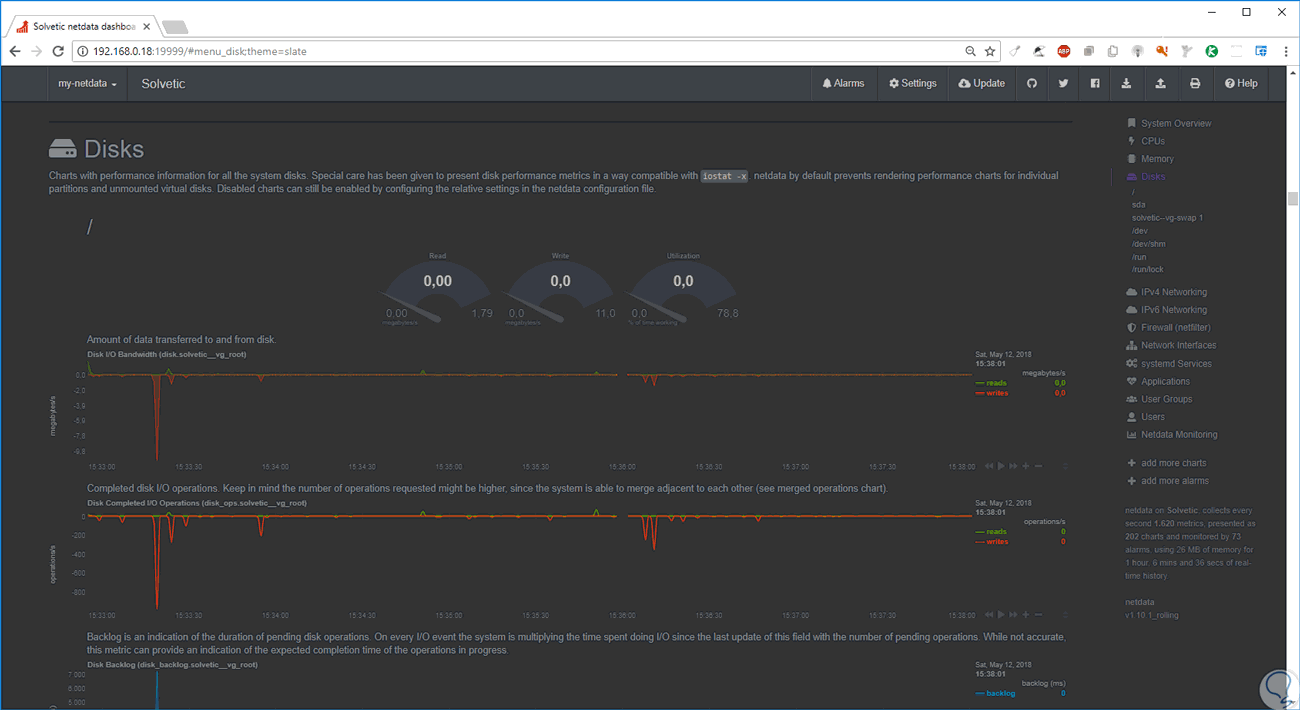Click the Facebook icon in navbar
This screenshot has width=1300, height=710.
point(1095,84)
